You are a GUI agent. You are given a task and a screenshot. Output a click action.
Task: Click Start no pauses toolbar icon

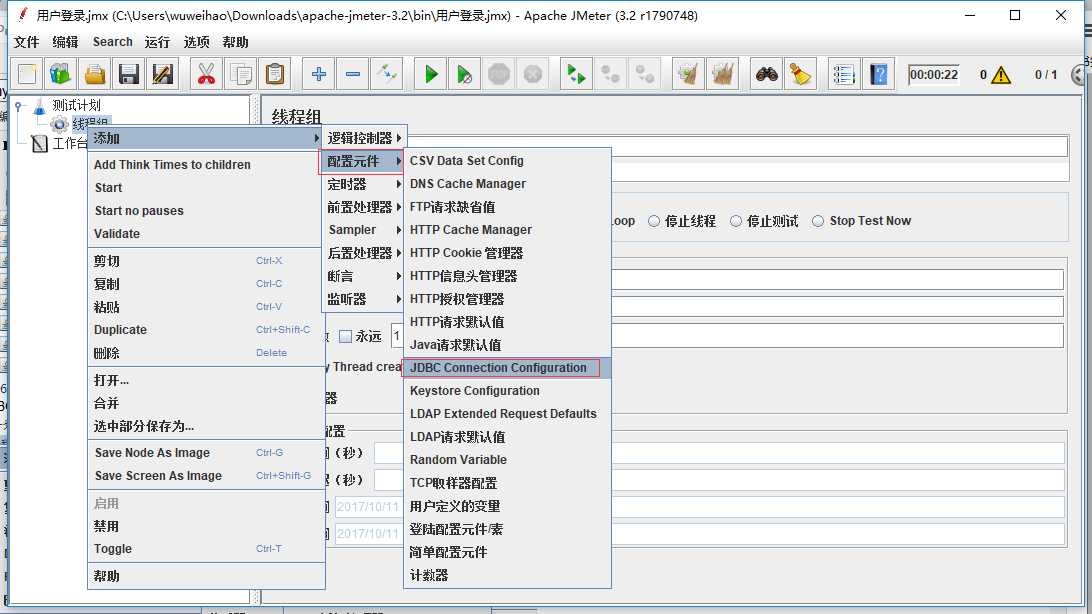465,74
